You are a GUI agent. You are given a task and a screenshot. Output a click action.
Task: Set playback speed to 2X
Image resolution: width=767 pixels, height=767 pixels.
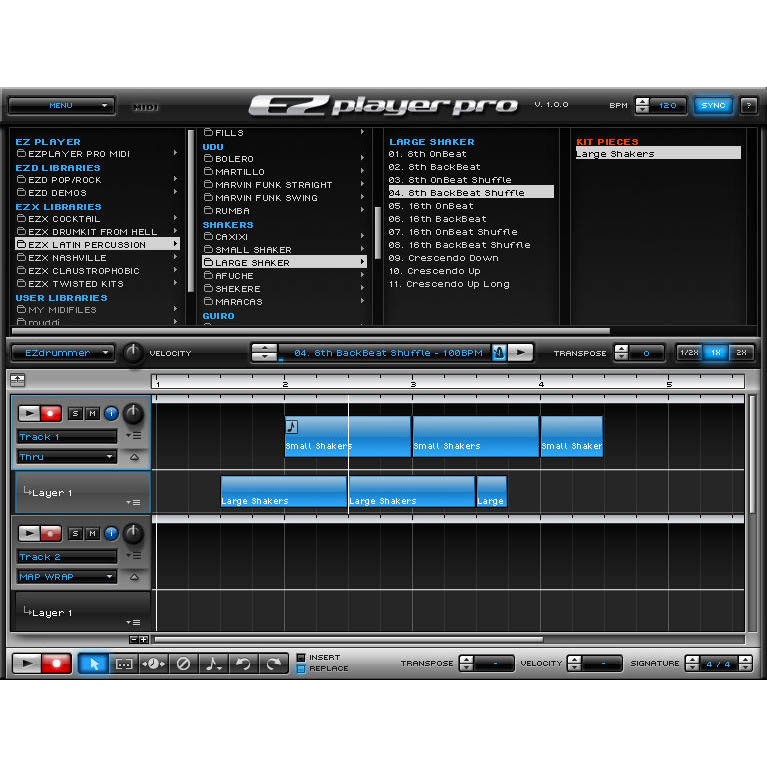[x=741, y=352]
